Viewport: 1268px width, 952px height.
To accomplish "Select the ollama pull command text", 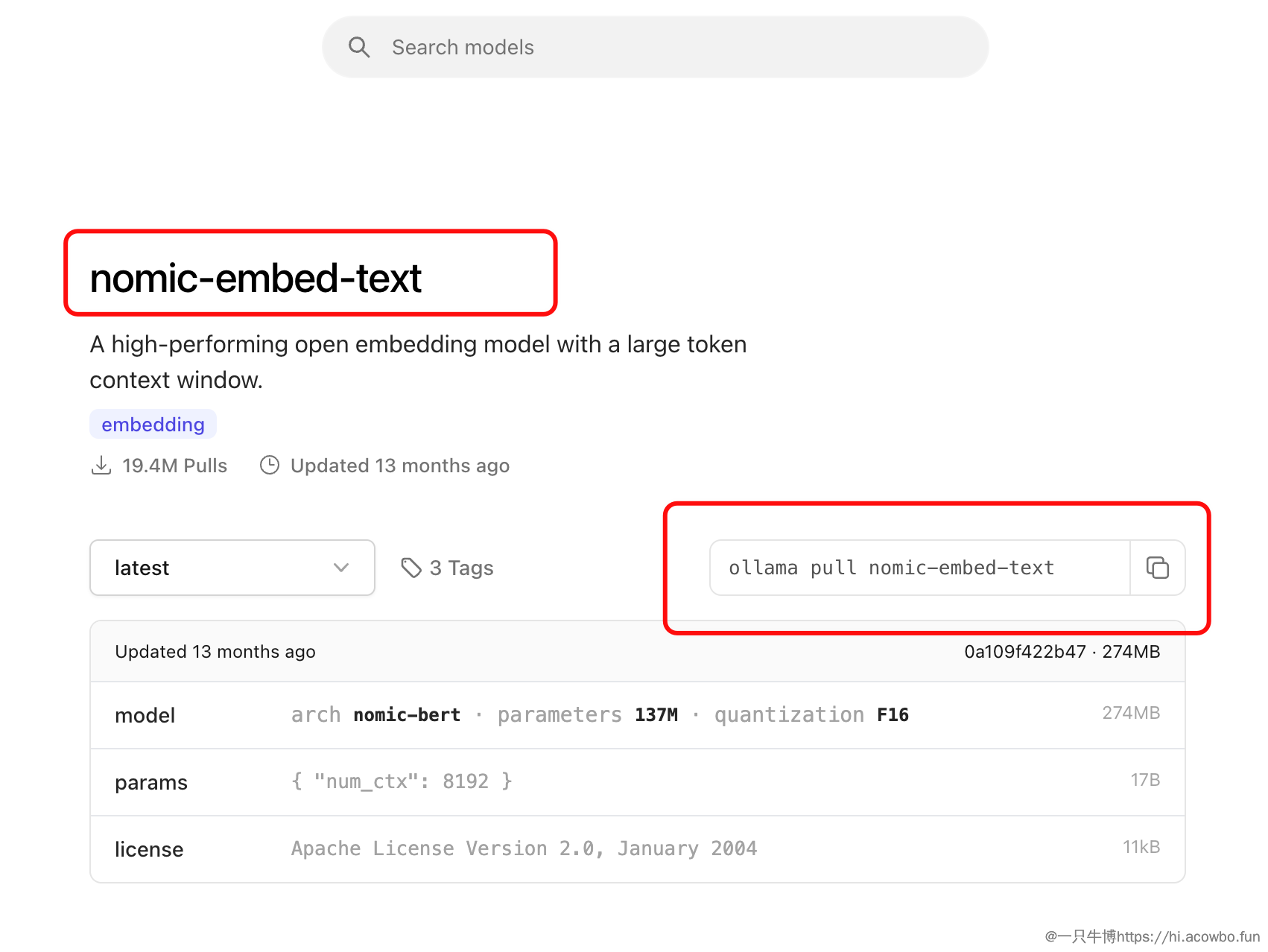I will click(x=891, y=568).
